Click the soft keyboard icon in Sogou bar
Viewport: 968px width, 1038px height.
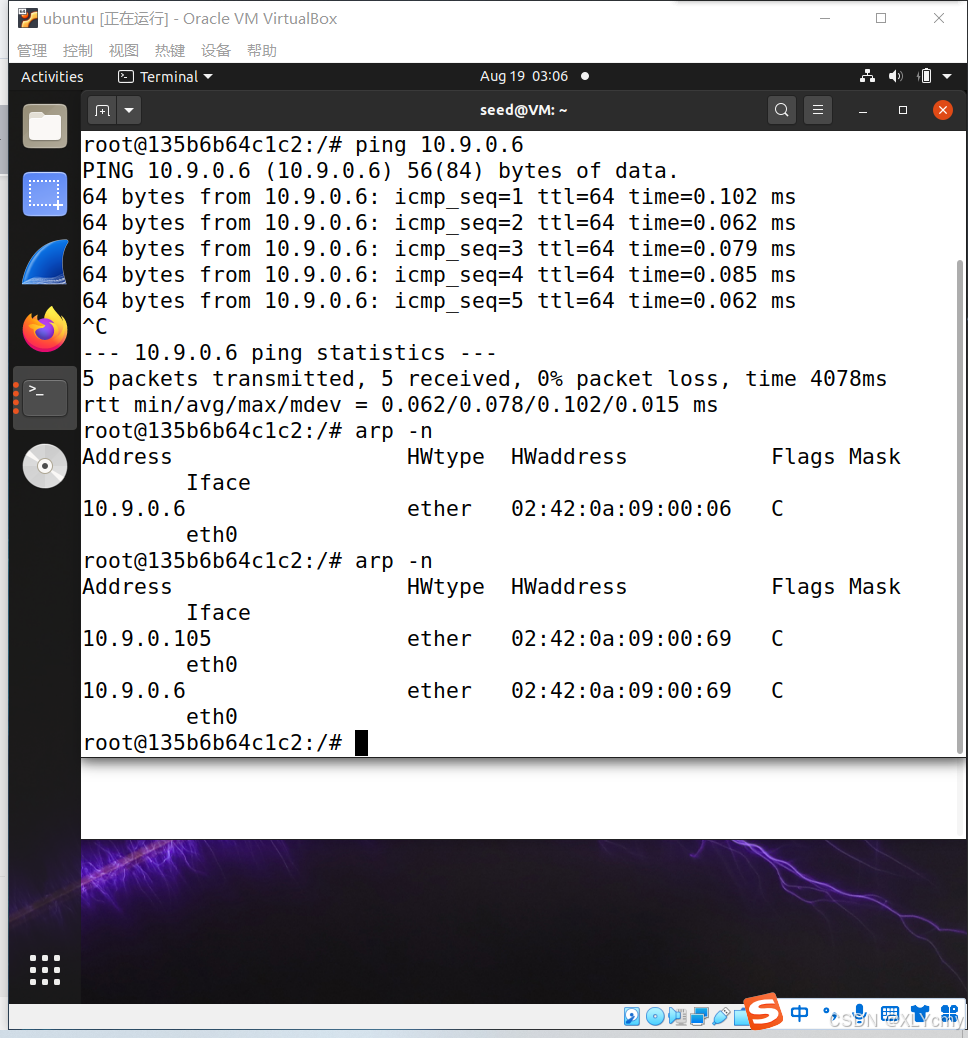(x=890, y=1014)
